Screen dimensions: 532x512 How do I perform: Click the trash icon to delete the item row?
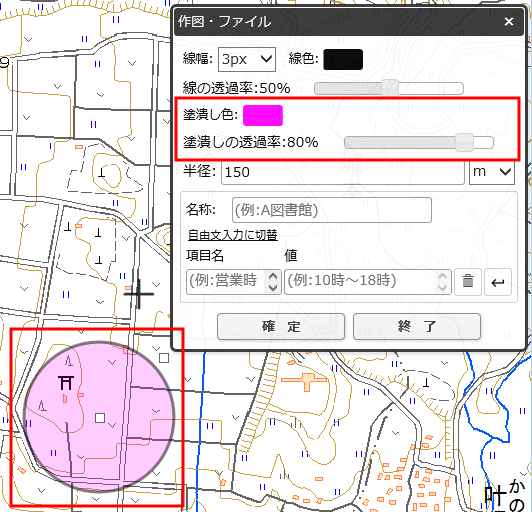pyautogui.click(x=468, y=282)
